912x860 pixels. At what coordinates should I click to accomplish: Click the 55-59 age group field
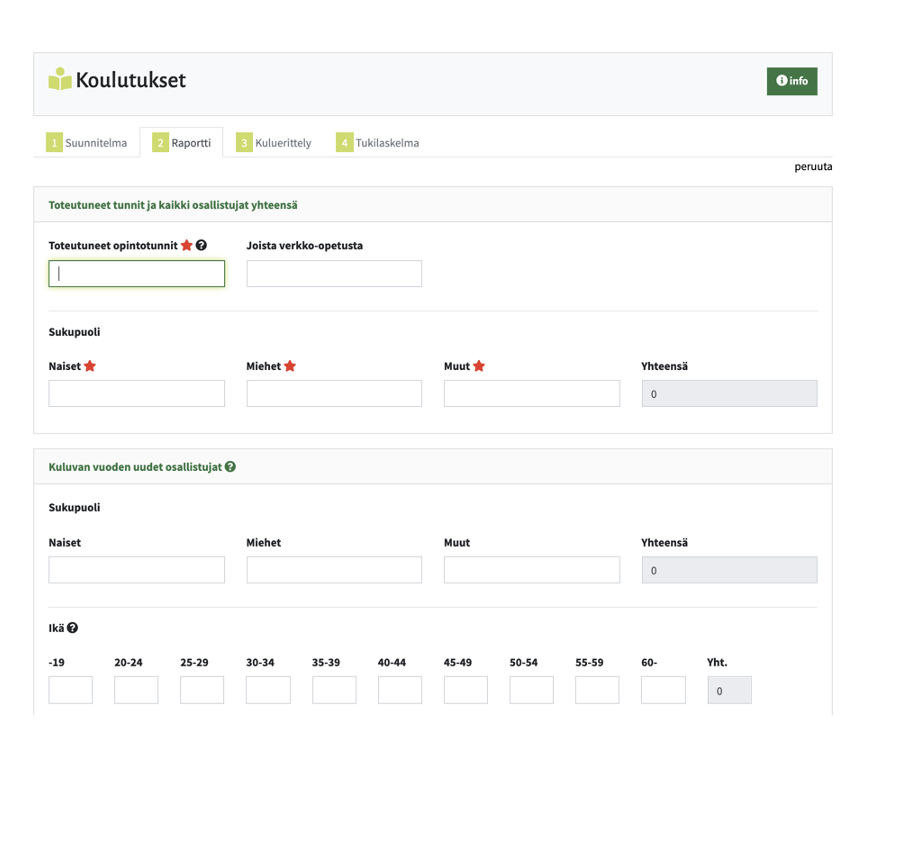click(597, 690)
